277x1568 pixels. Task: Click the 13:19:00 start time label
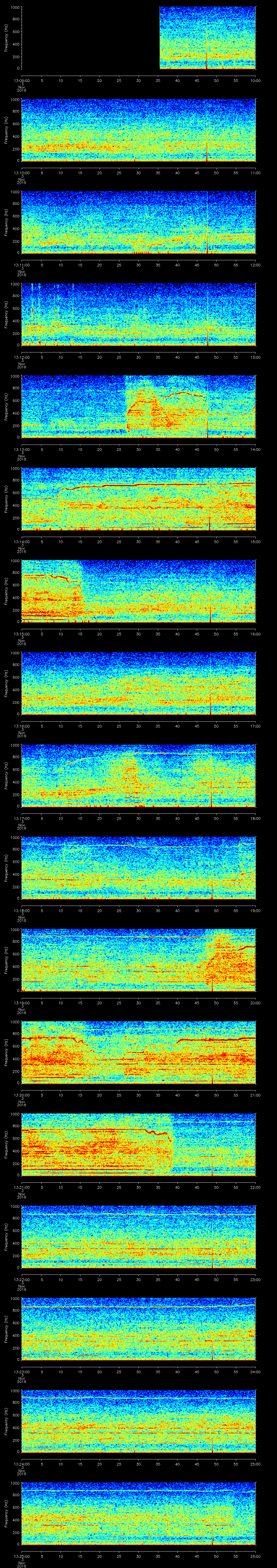(x=21, y=1003)
